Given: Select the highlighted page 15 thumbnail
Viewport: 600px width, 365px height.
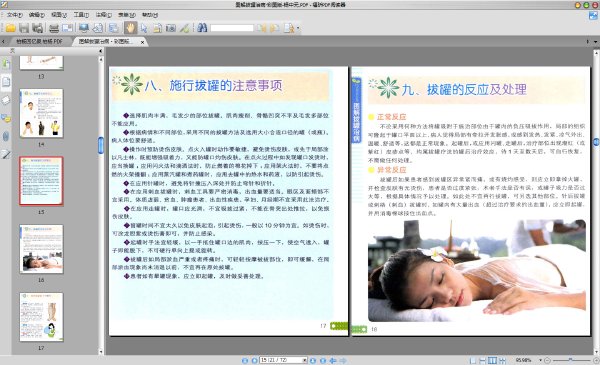Looking at the screenshot, I should (41, 181).
